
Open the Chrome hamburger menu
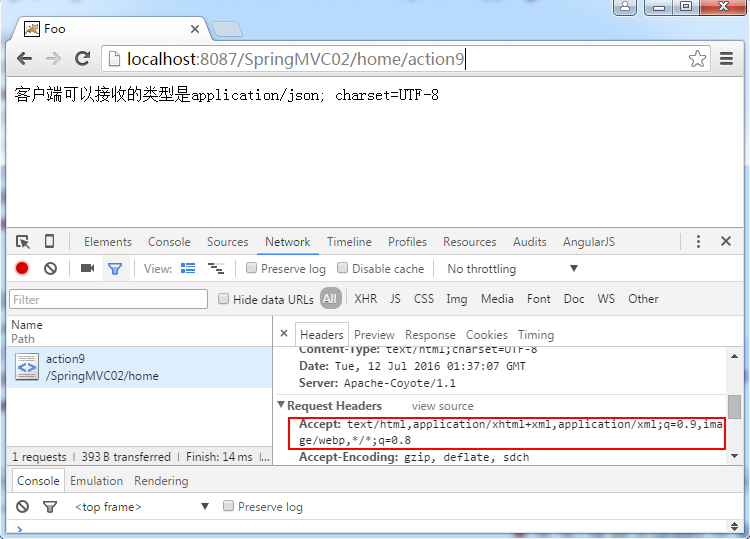pos(727,58)
